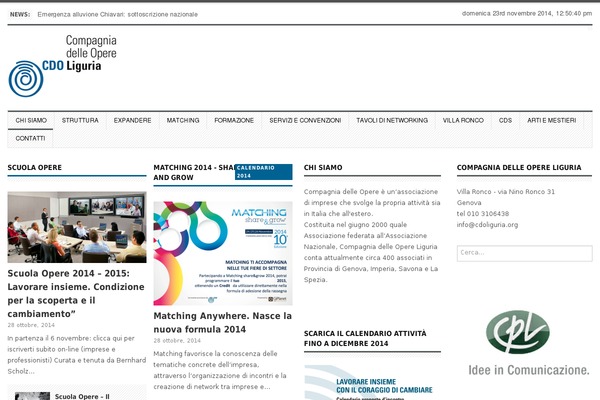Open MATCHING 2014 - SHARE AND GROW heading
Viewport: 600px width, 400px height.
[194, 173]
